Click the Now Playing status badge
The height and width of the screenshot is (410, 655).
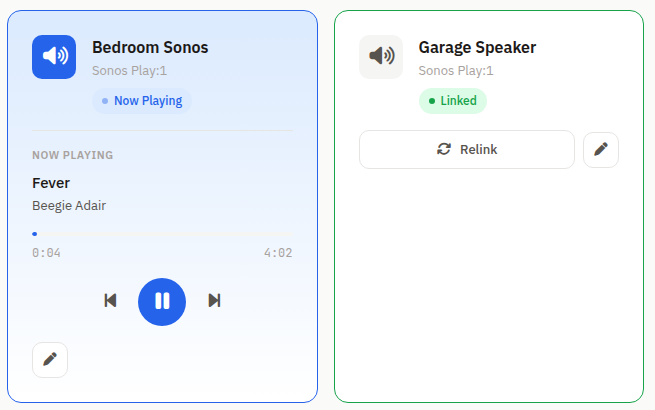coord(141,101)
